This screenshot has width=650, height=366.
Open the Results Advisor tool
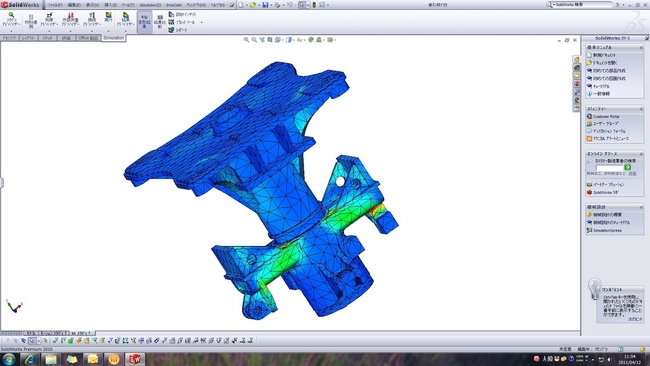pos(126,20)
